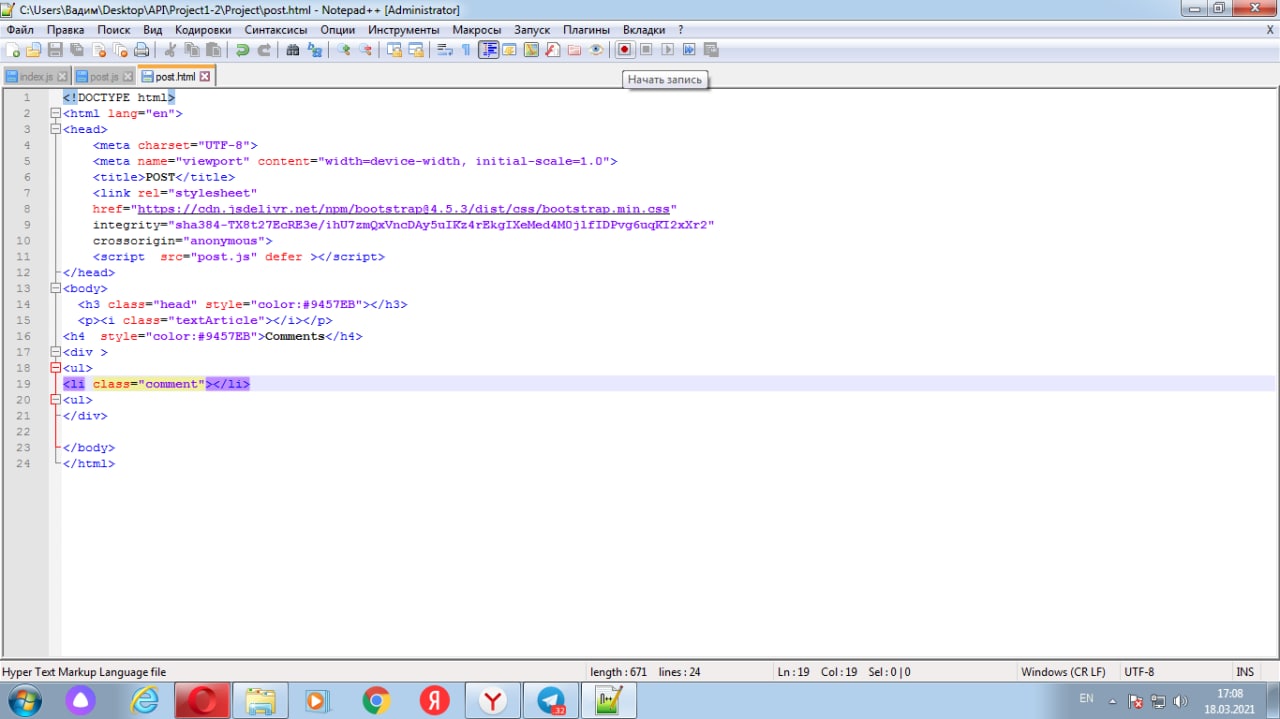Collapse the head section fold marker
The image size is (1280, 719).
point(55,129)
